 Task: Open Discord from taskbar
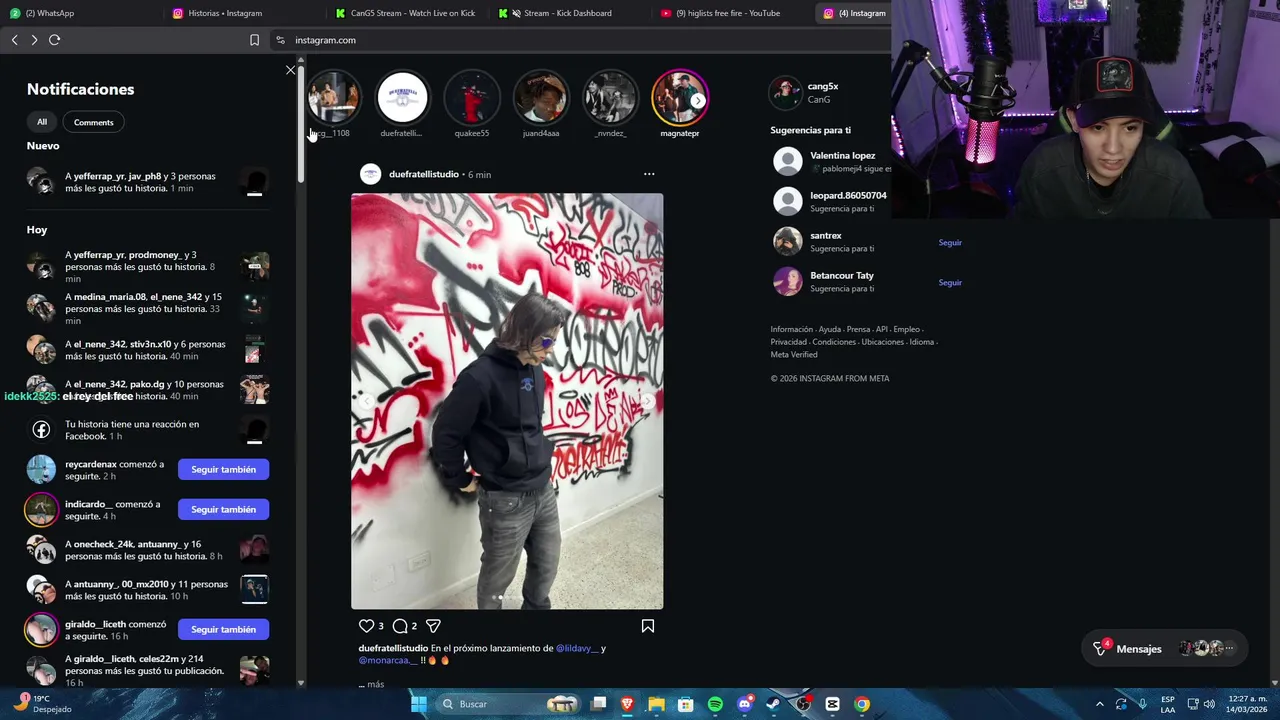744,704
